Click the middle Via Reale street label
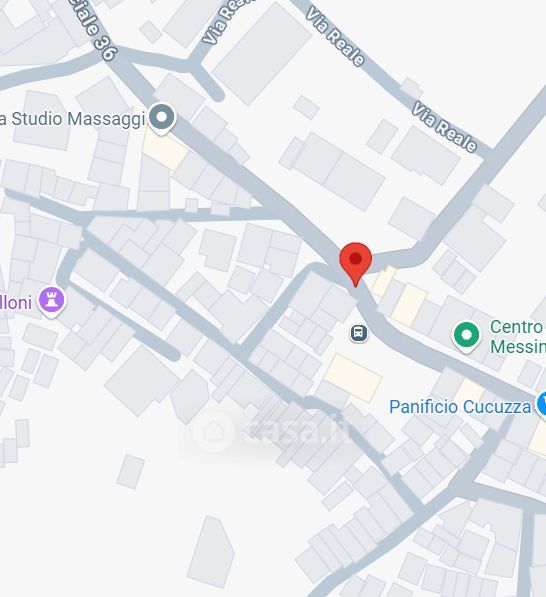 pos(335,37)
